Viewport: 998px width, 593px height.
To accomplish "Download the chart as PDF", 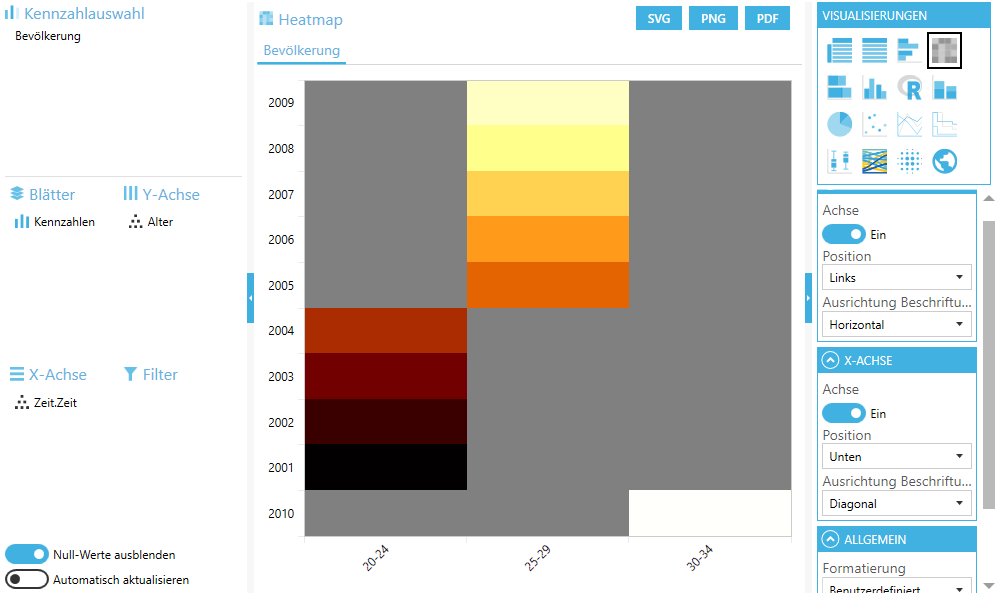I will click(x=767, y=17).
